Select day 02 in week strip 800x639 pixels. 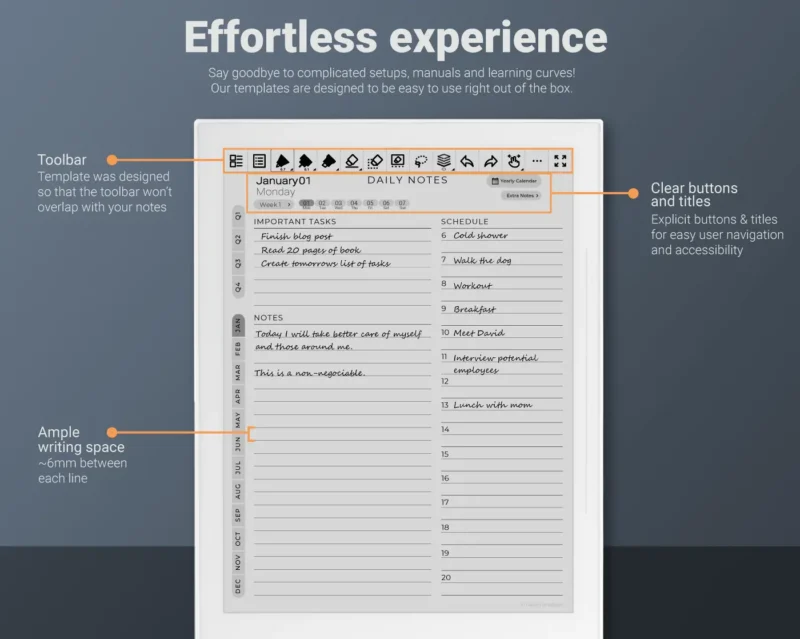pyautogui.click(x=322, y=204)
